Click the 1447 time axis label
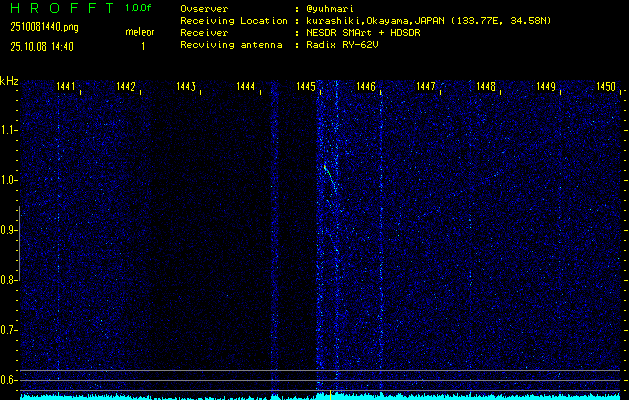Screen dimensions: 629x400 click(426, 86)
